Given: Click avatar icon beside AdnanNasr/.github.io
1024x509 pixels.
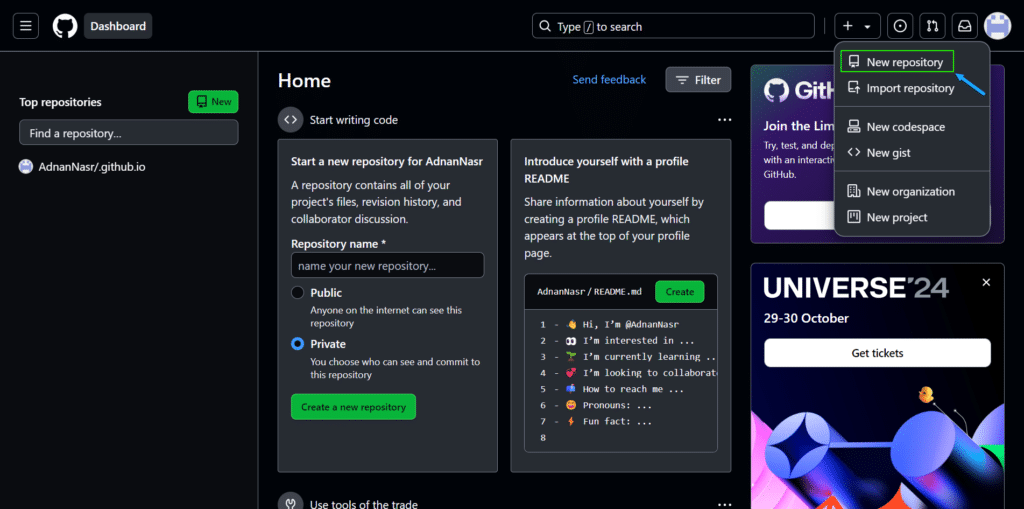Looking at the screenshot, I should [25, 167].
